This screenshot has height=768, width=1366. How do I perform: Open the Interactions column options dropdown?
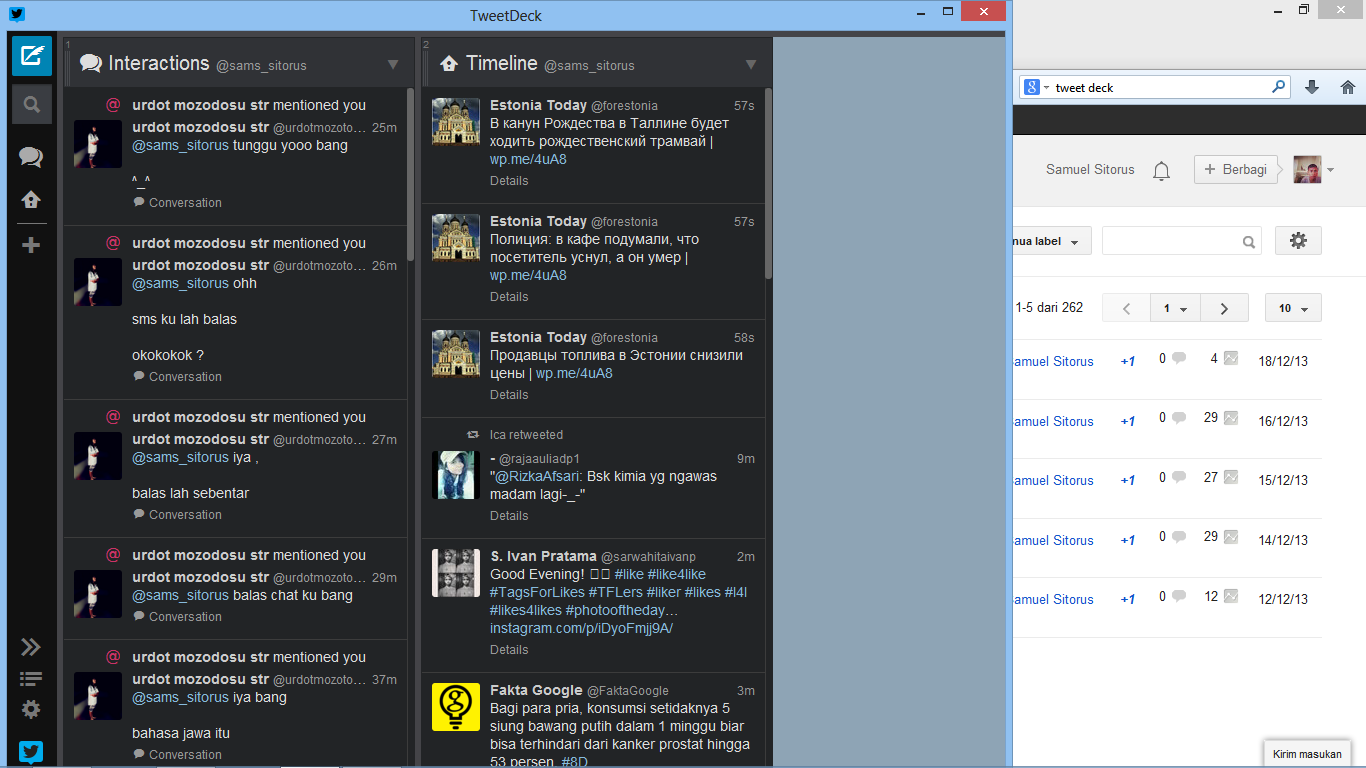[x=392, y=63]
